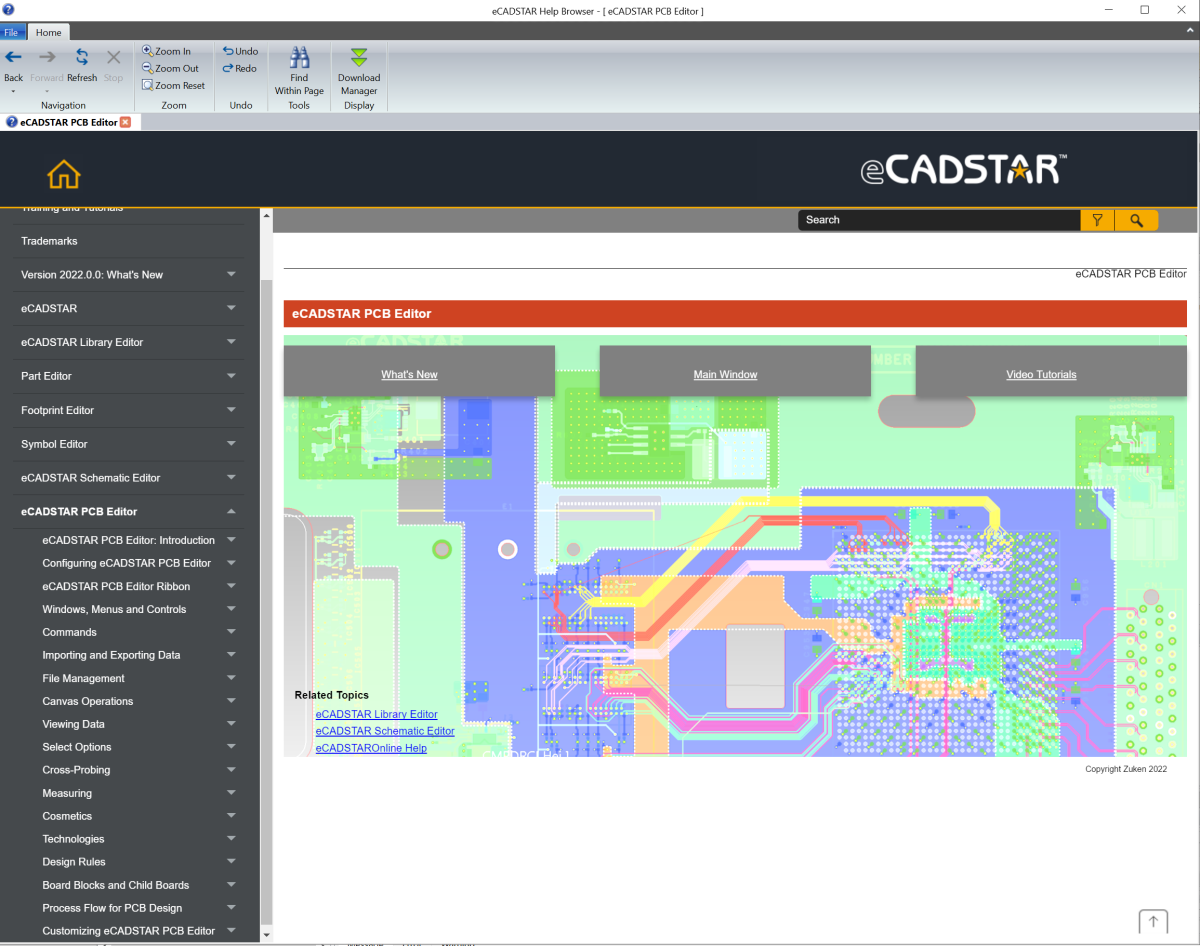
Task: Click the search filter funnel icon
Action: click(x=1097, y=220)
